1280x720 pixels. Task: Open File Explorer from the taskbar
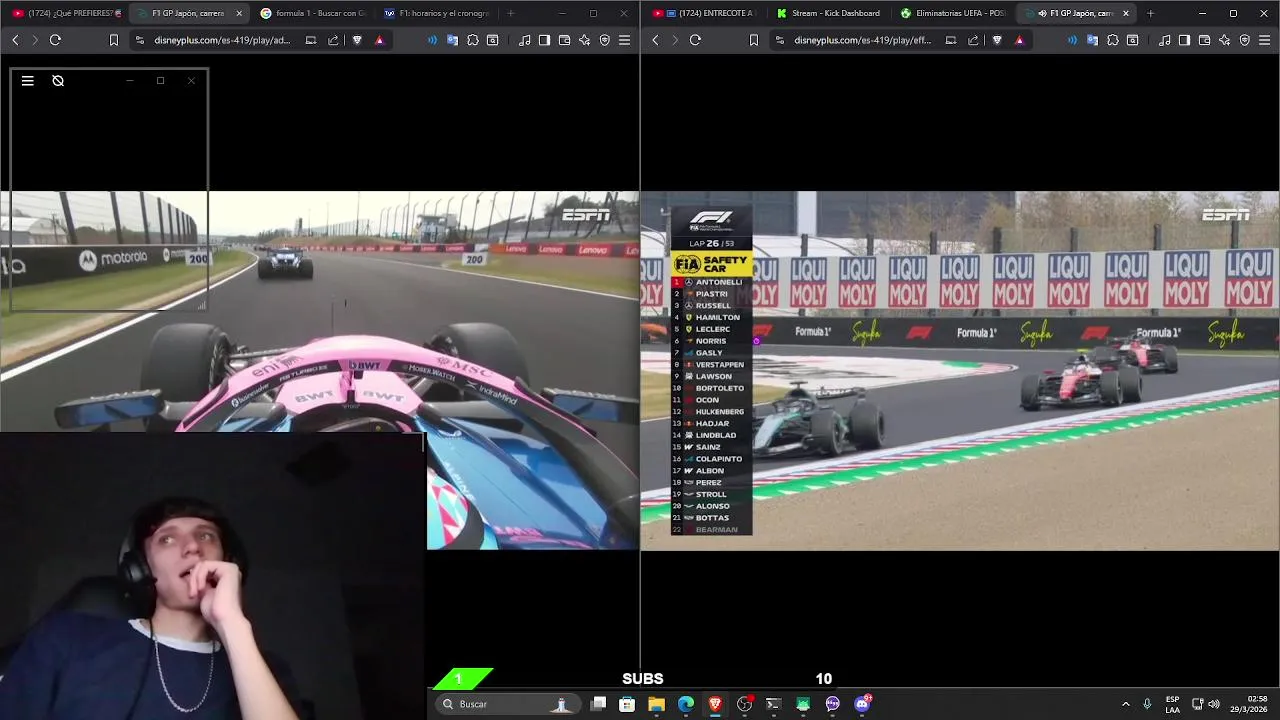coord(656,704)
